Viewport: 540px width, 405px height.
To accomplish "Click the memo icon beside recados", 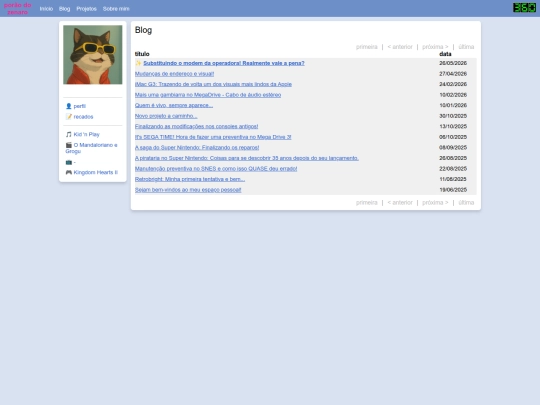I will 69,117.
